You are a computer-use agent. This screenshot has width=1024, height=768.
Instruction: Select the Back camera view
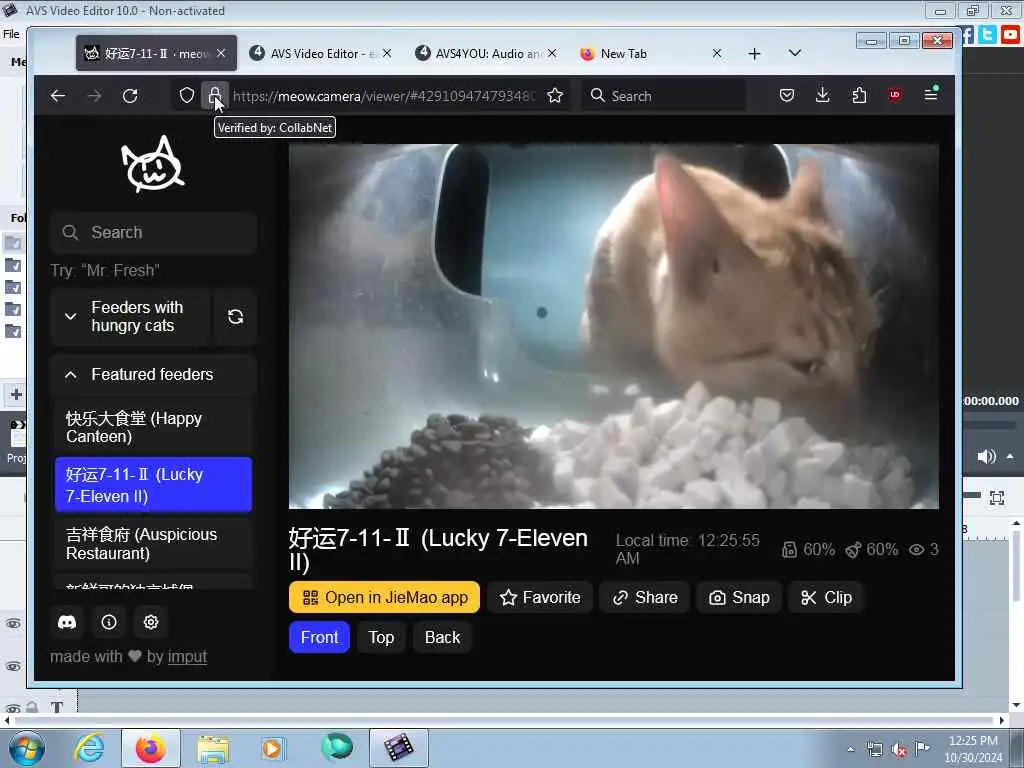(442, 637)
